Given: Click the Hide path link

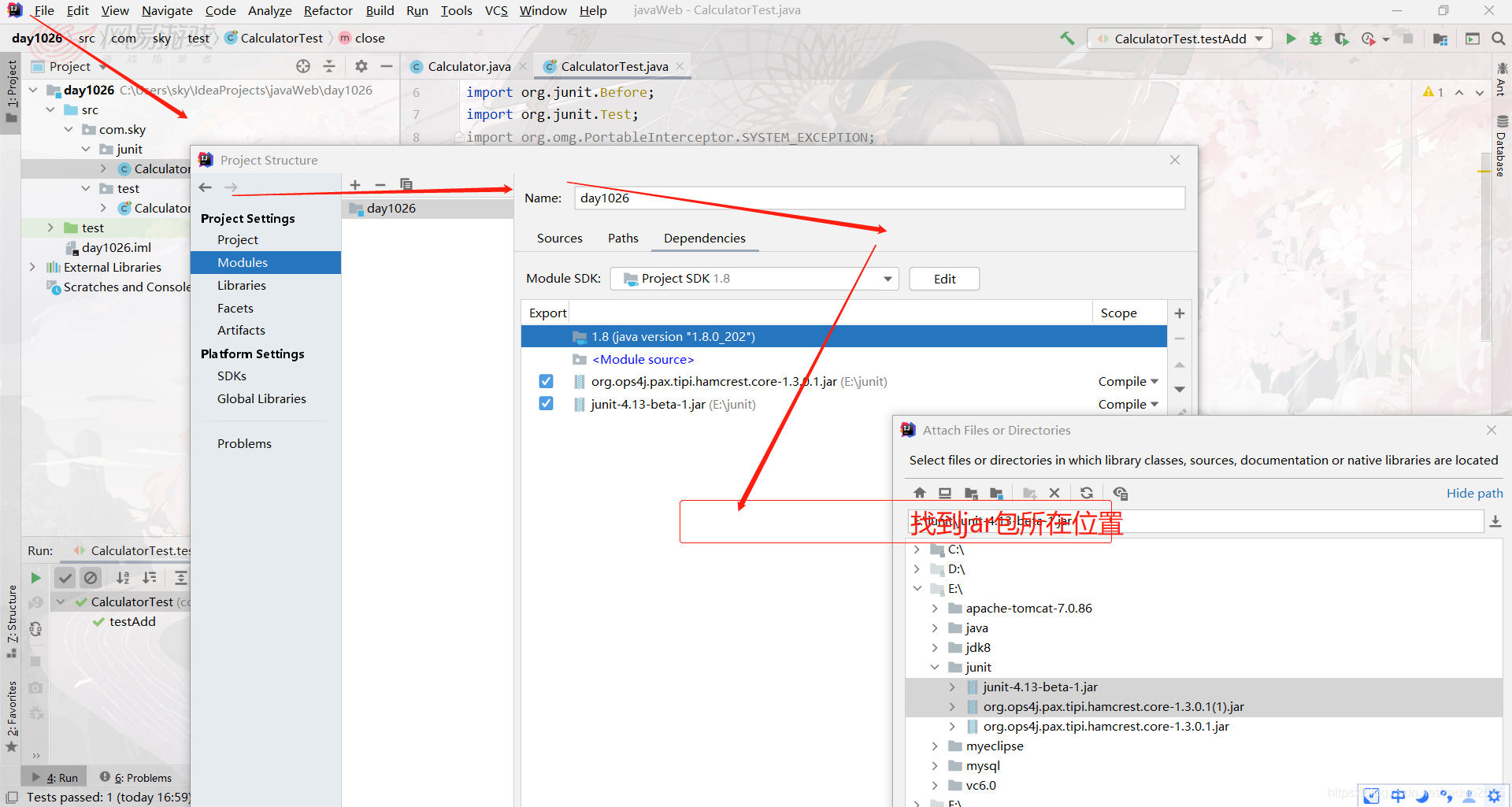Looking at the screenshot, I should coord(1474,494).
